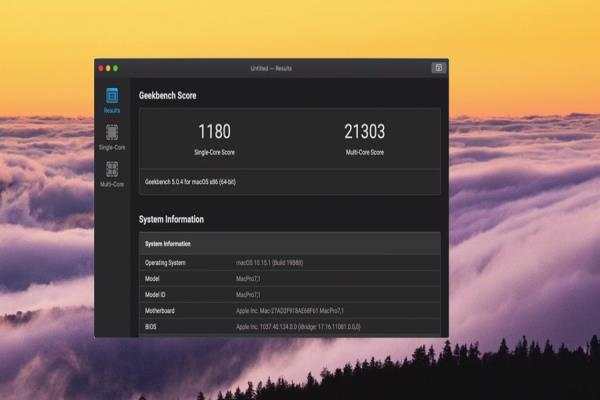Click the single-core score value 1180
Image resolution: width=600 pixels, height=400 pixels.
[x=214, y=132]
